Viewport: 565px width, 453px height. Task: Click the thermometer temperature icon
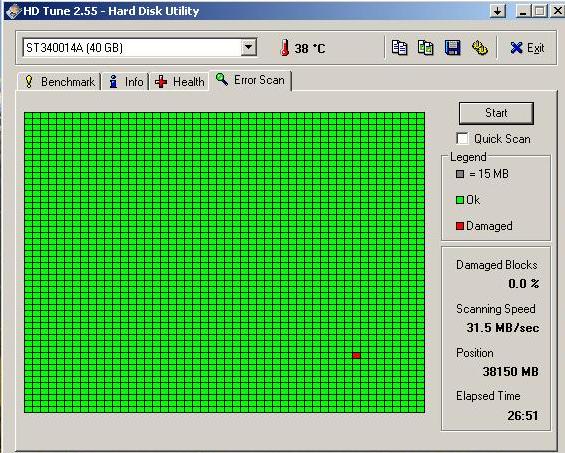285,48
